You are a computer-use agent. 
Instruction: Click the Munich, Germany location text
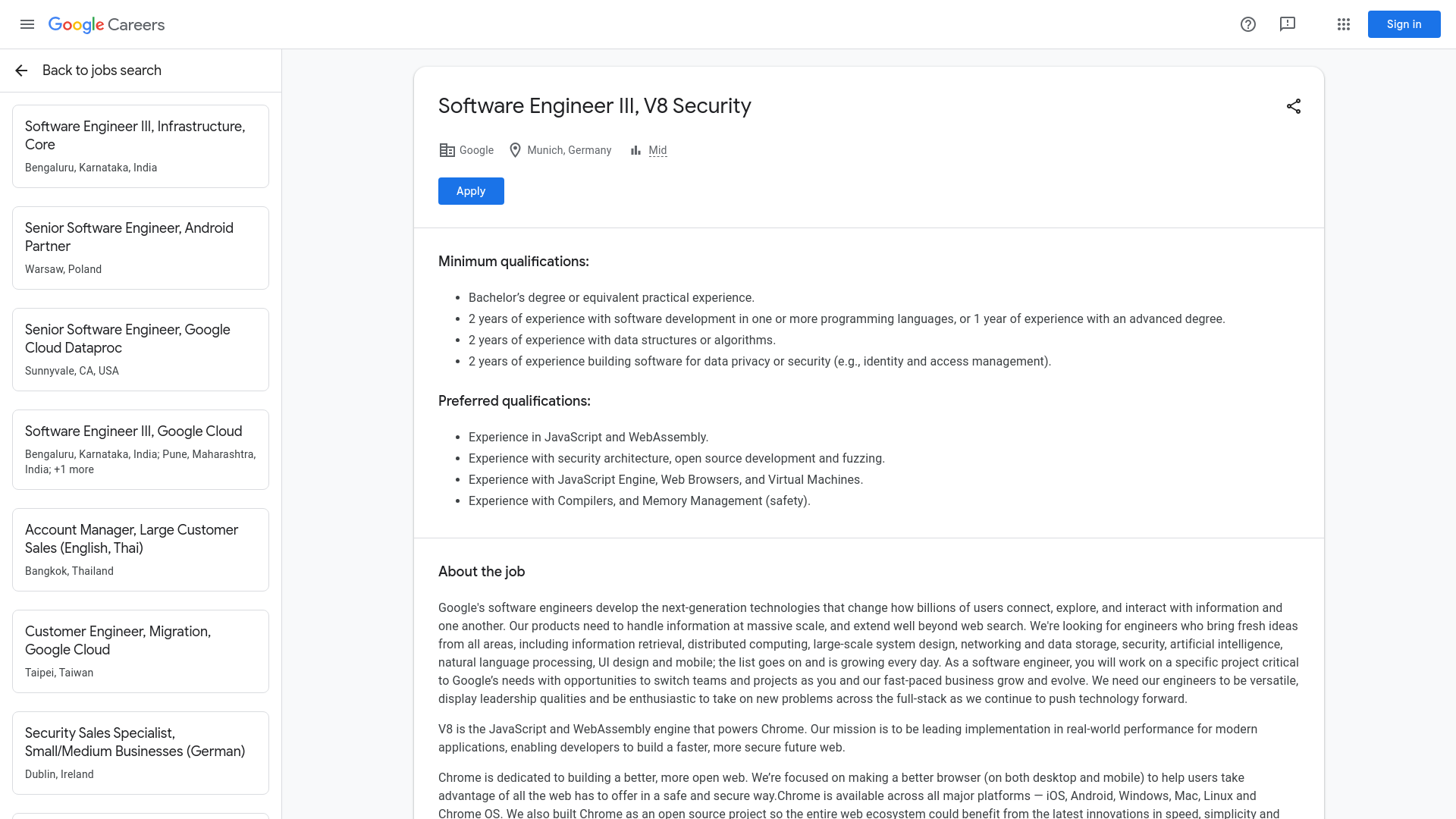pos(570,150)
